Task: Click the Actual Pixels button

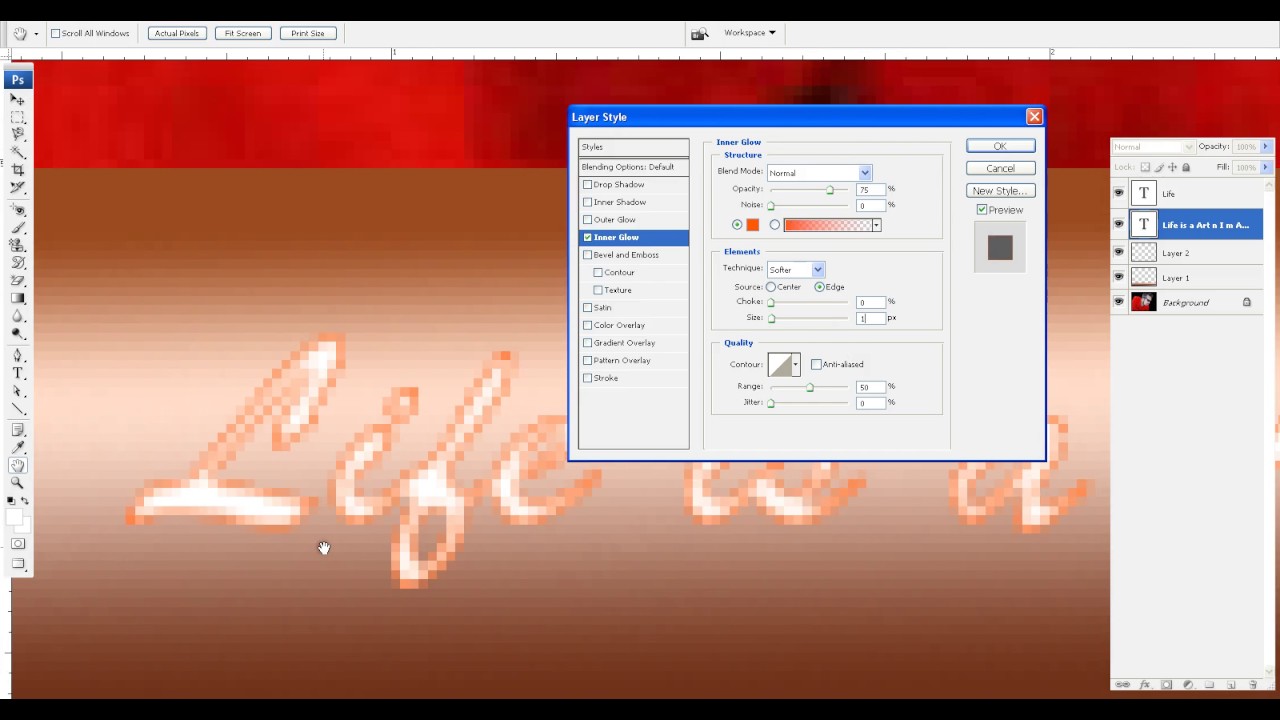Action: tap(177, 34)
